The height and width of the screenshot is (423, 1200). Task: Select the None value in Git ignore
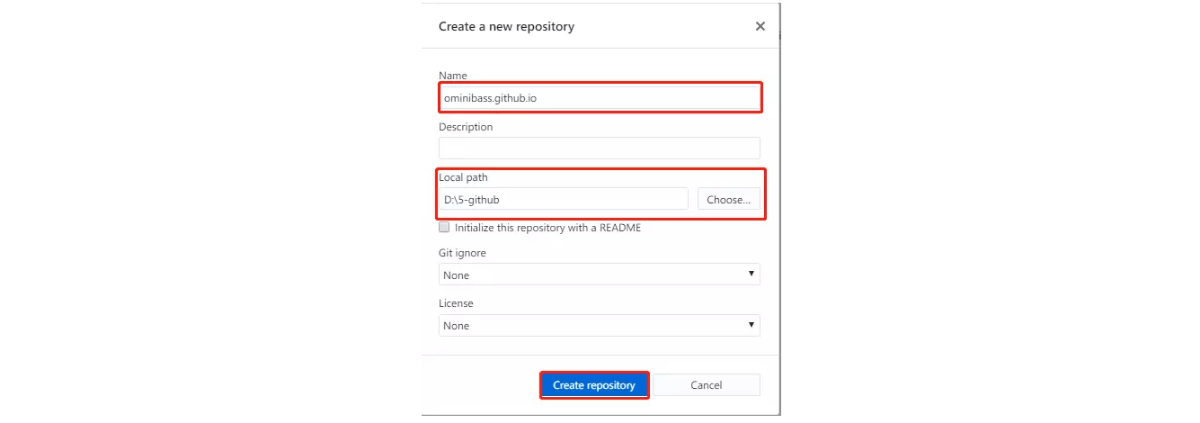(456, 275)
